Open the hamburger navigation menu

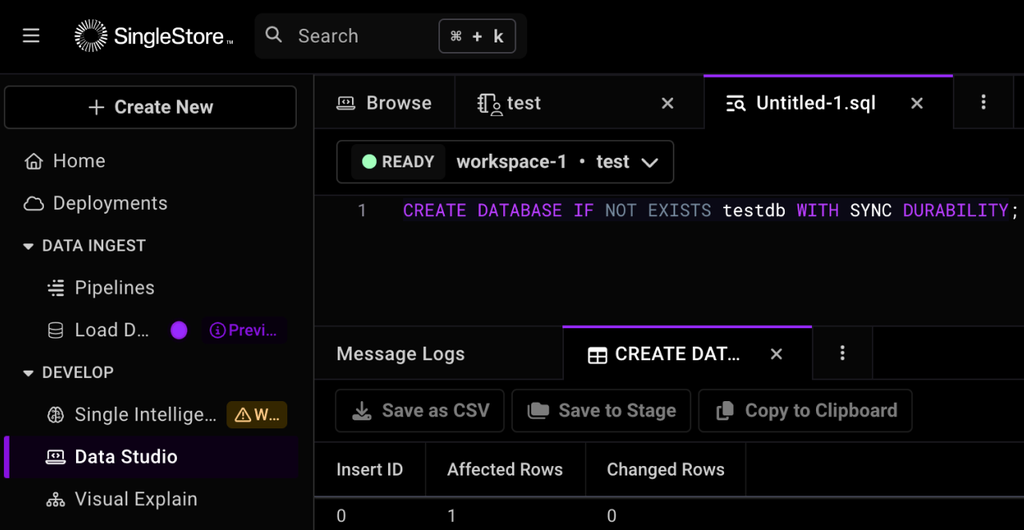click(x=31, y=35)
